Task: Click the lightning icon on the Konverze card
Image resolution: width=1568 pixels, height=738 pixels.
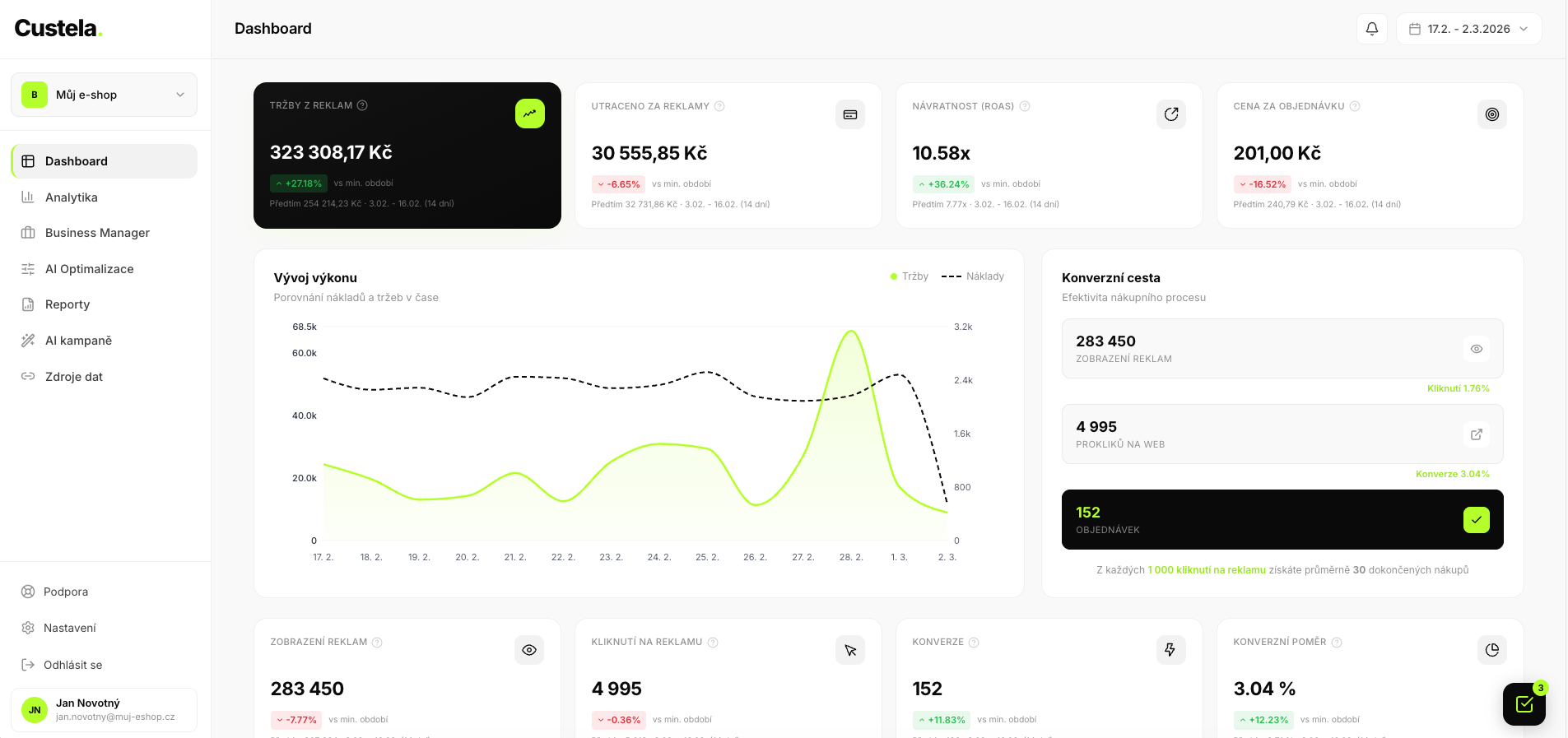Action: click(x=1170, y=650)
